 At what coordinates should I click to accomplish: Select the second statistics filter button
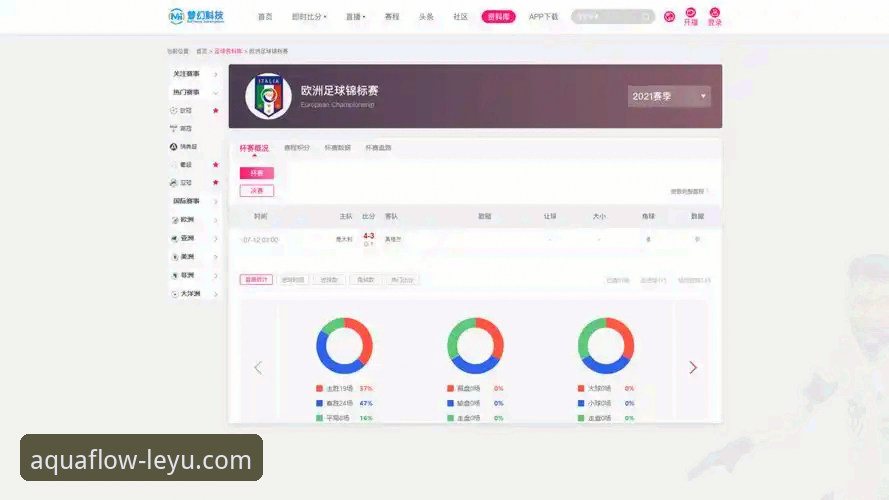tap(293, 279)
